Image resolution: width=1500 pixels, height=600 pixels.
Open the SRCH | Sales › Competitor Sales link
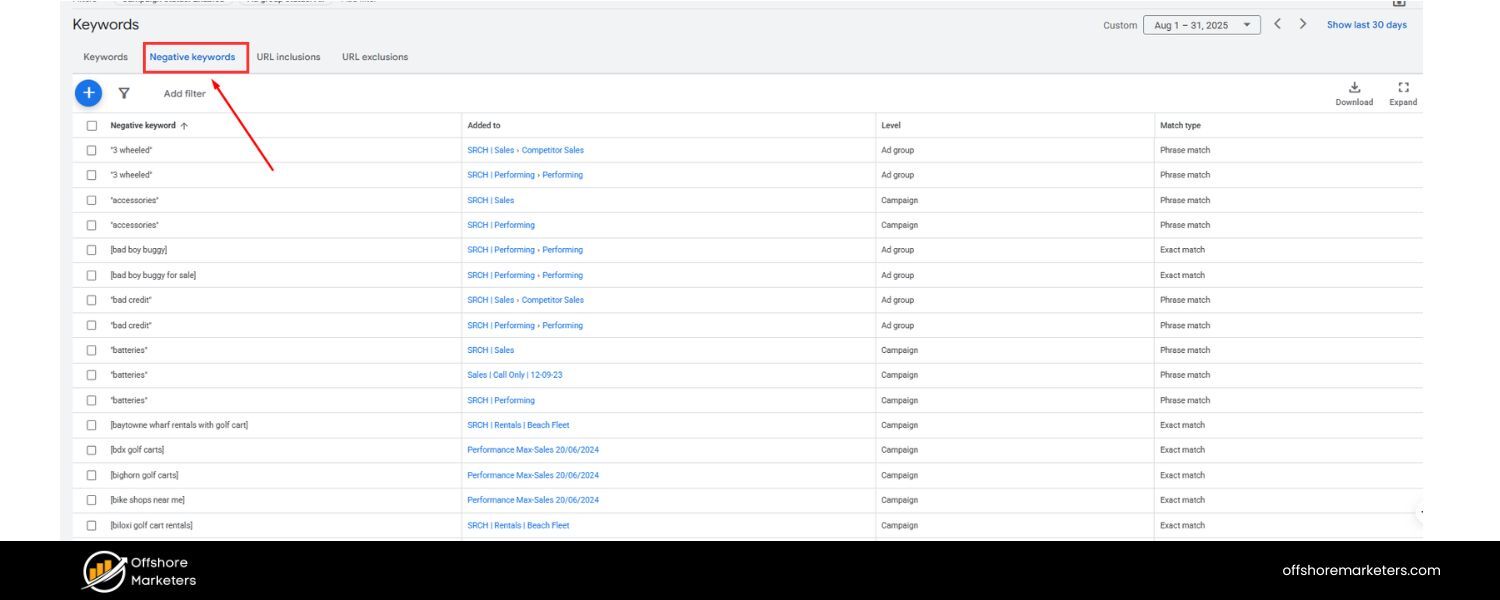point(527,150)
